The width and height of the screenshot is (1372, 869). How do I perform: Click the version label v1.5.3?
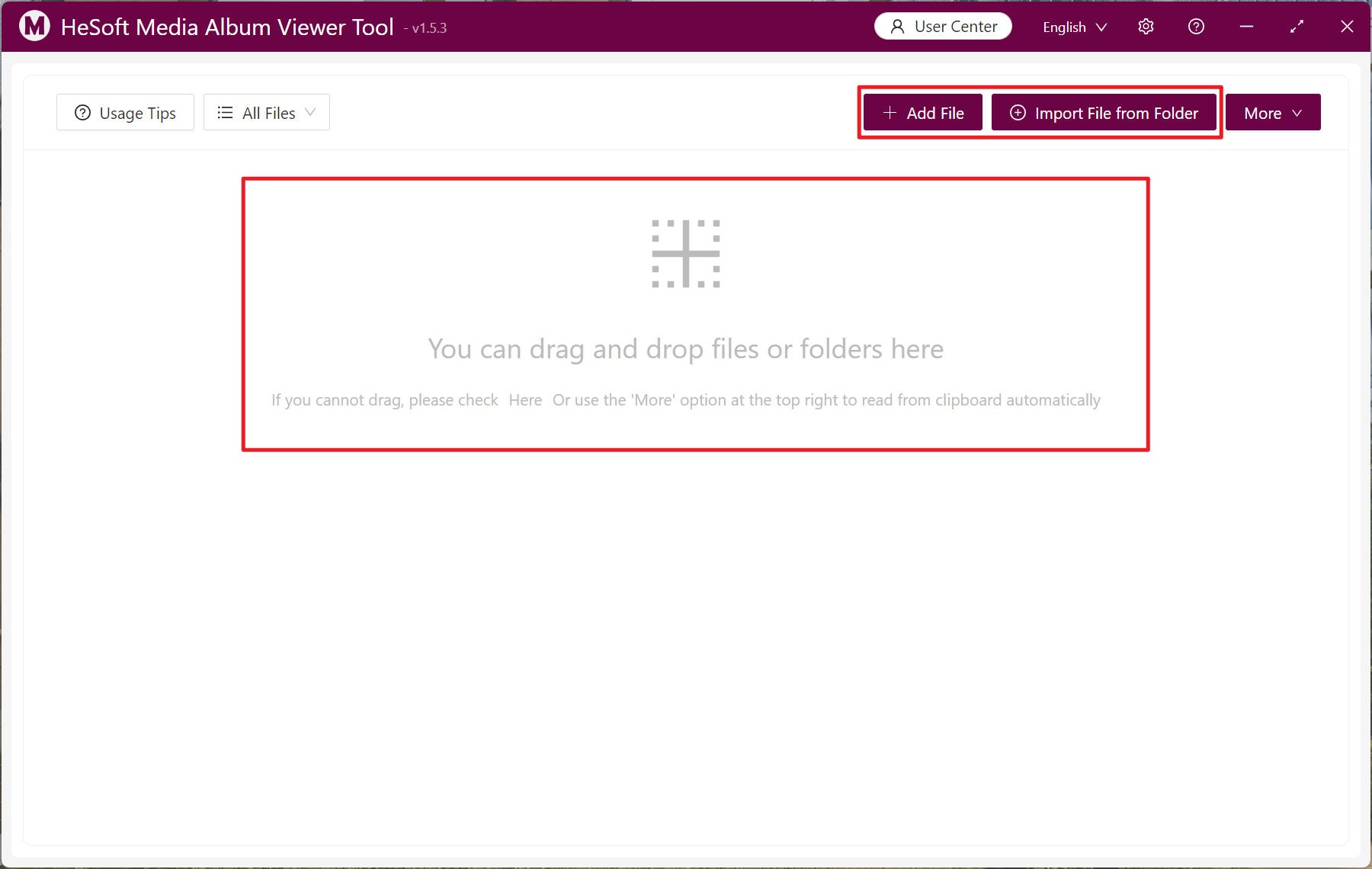(x=429, y=28)
